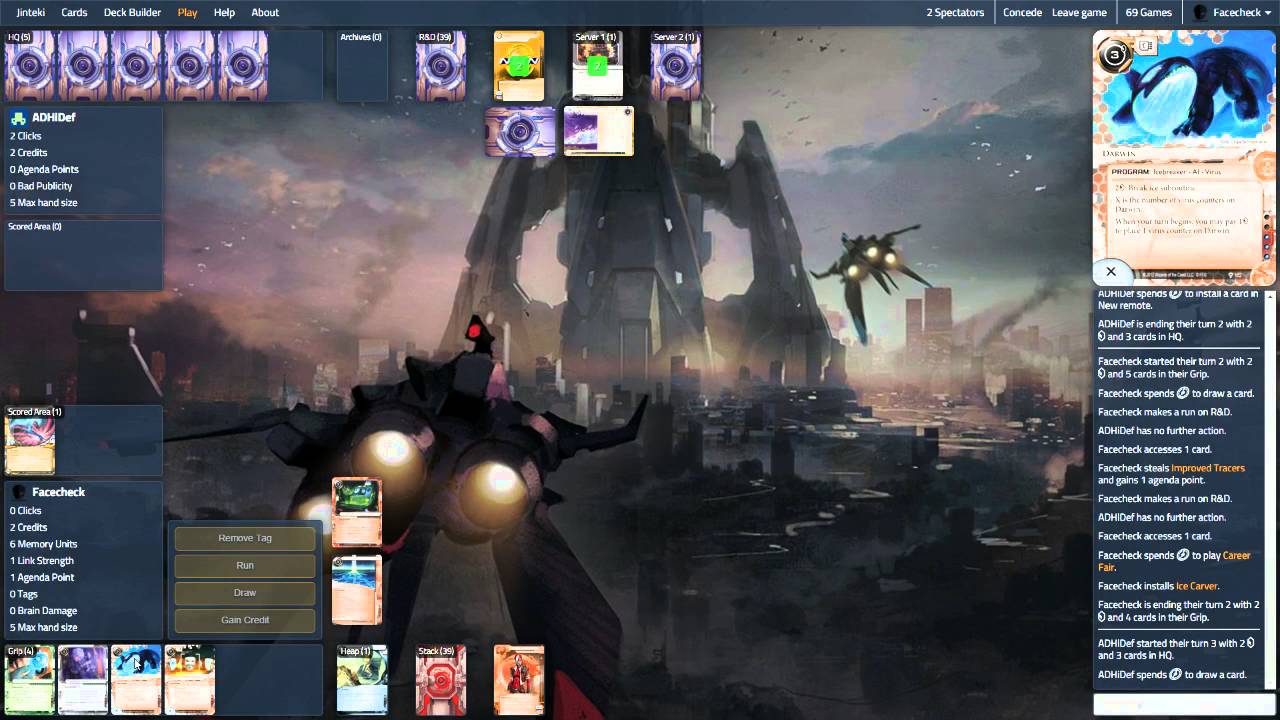This screenshot has width=1280, height=720.
Task: Click ADHiDef's 0 Bad Publicity text
Action: coord(41,186)
